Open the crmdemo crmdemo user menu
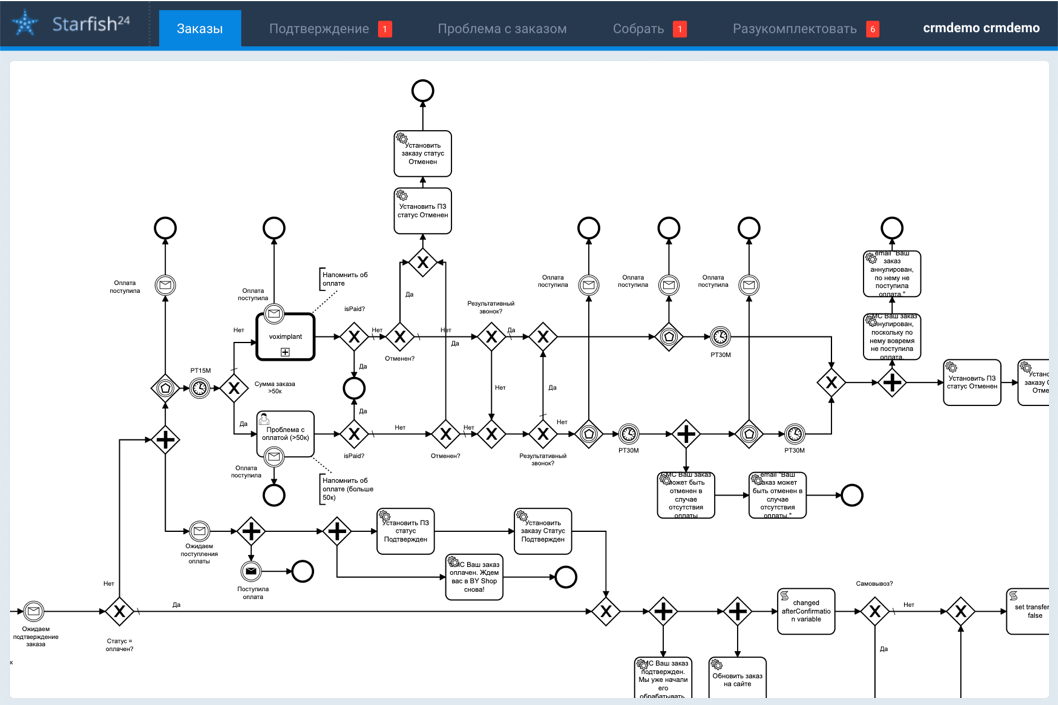This screenshot has width=1058, height=705. 981,28
